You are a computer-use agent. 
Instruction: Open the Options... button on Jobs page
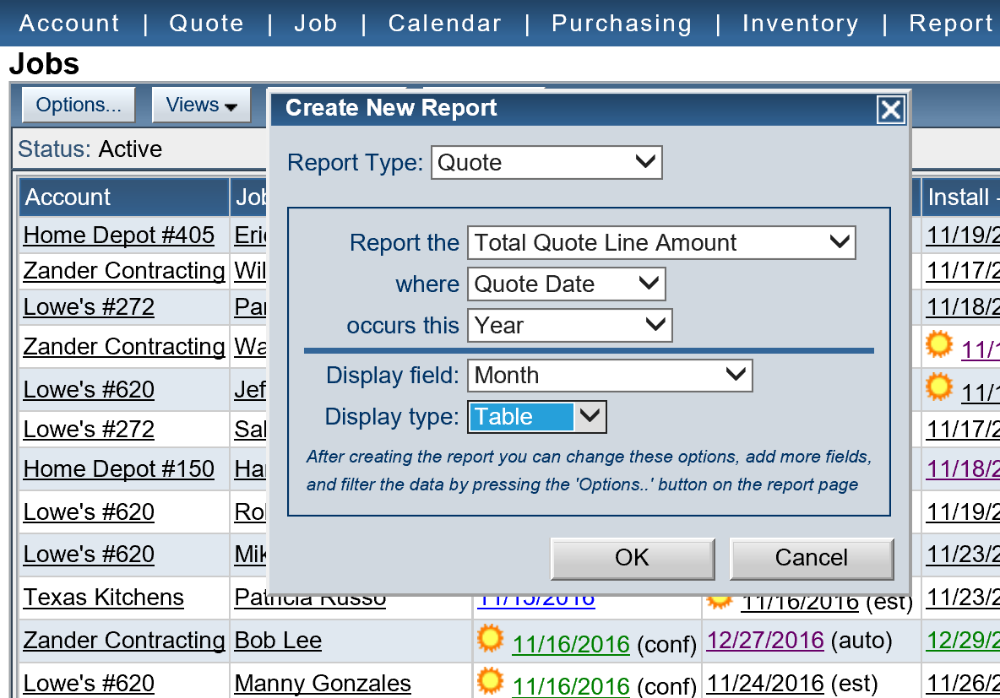pyautogui.click(x=78, y=105)
